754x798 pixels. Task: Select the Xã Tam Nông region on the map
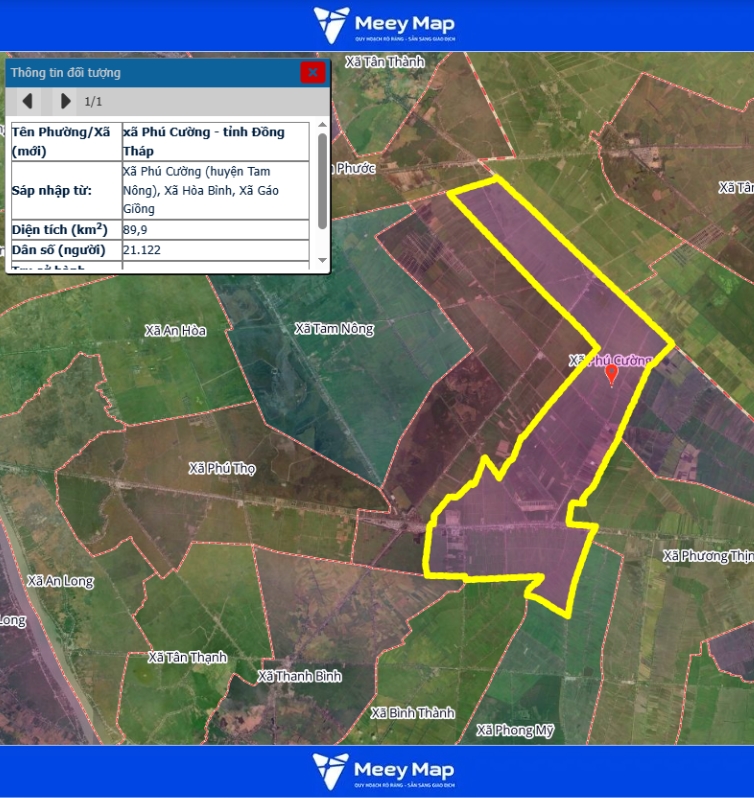coord(334,329)
